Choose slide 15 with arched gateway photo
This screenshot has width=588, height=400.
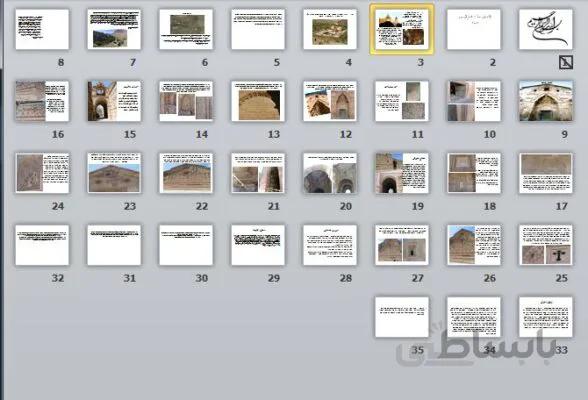[114, 101]
